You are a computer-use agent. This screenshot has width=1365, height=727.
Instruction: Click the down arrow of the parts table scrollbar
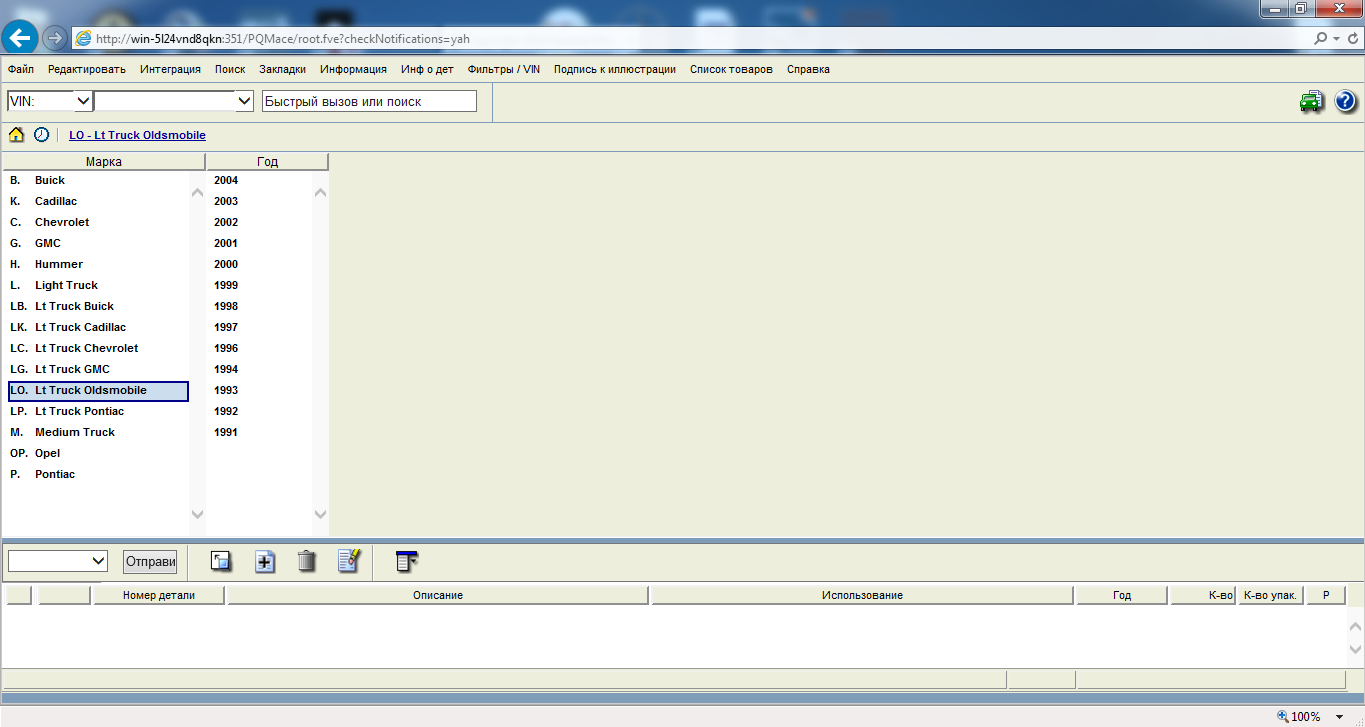point(1355,649)
